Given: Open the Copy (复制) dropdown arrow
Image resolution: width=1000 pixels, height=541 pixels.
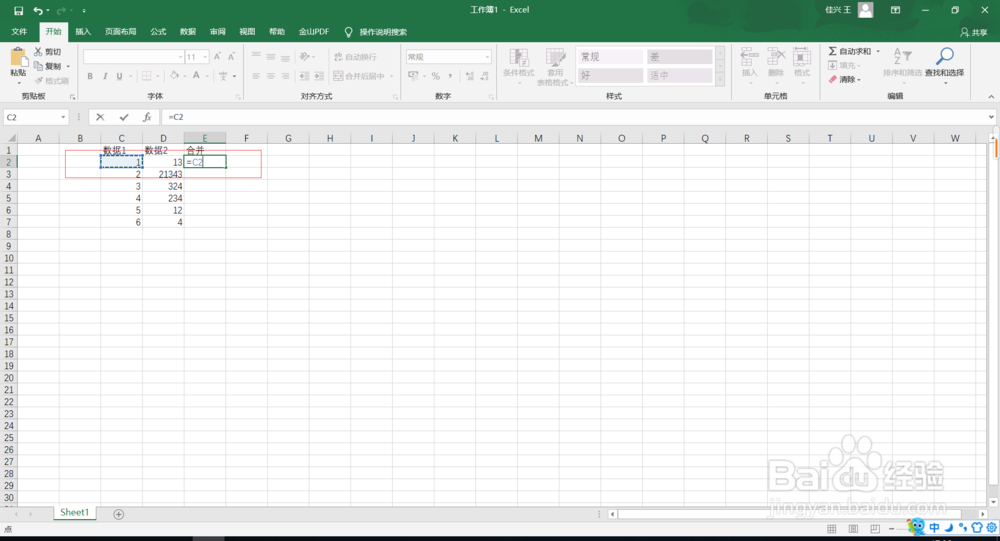Looking at the screenshot, I should point(68,66).
